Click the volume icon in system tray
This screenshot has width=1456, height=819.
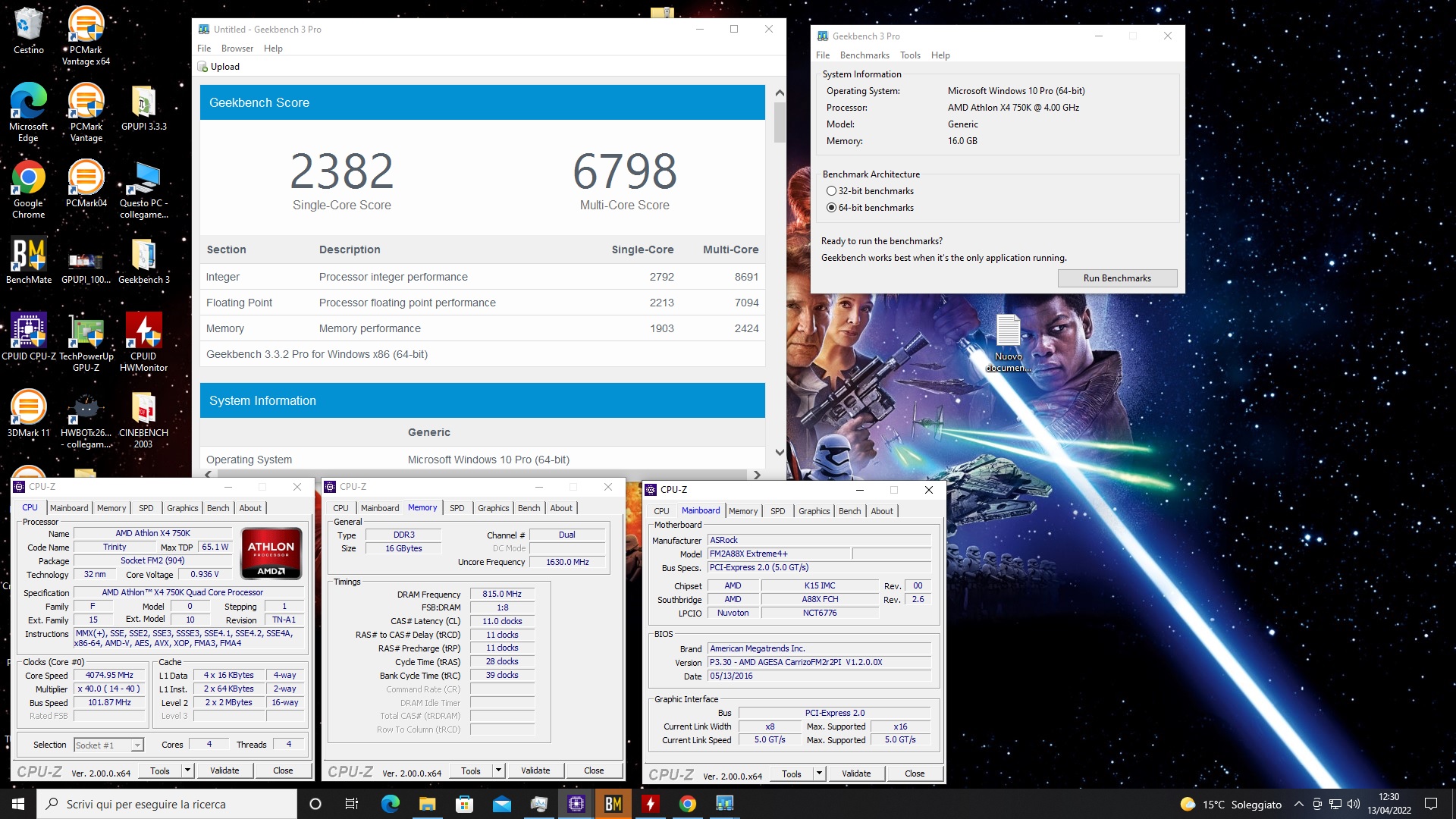coord(1354,804)
